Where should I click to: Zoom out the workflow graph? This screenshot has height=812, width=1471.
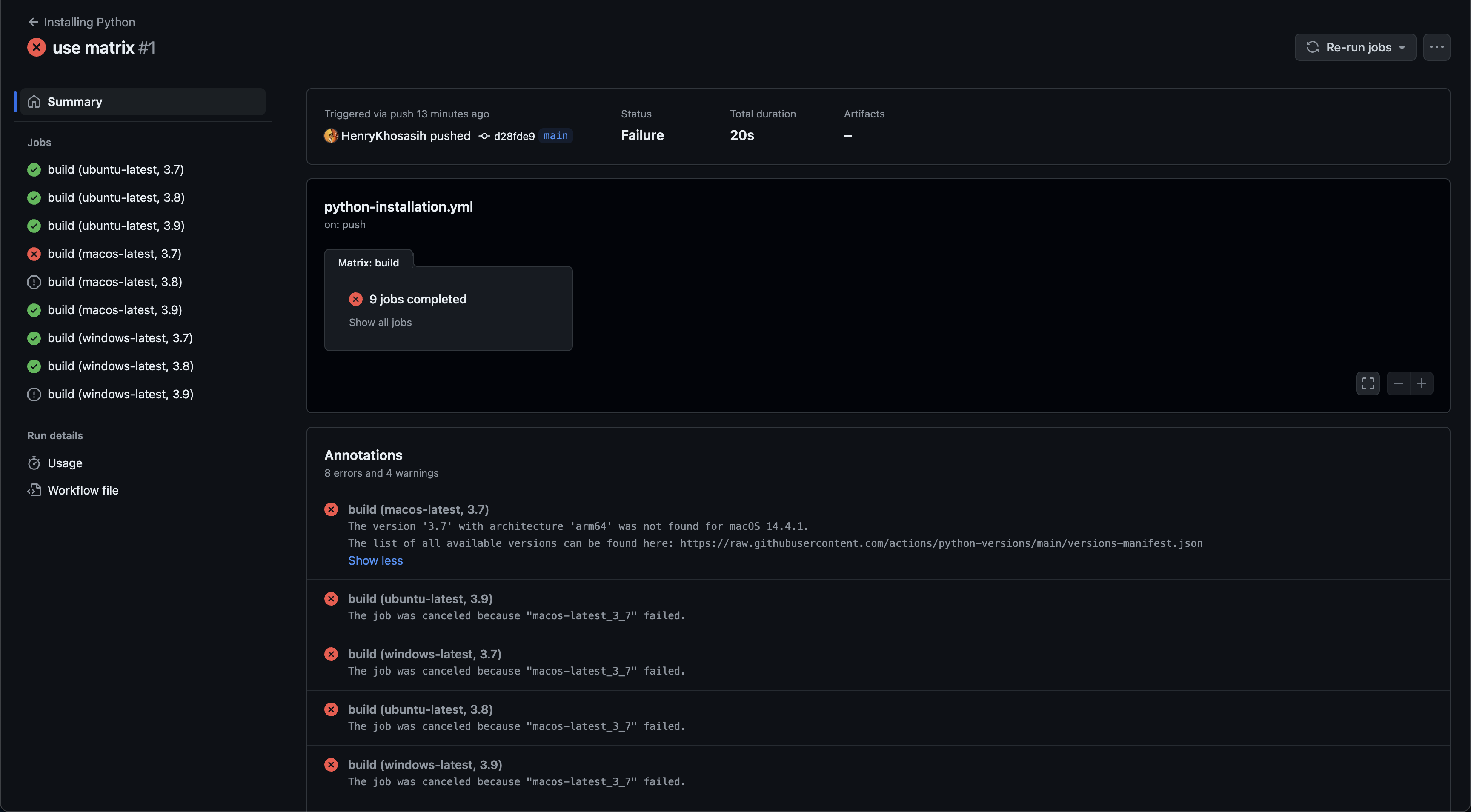[x=1398, y=383]
